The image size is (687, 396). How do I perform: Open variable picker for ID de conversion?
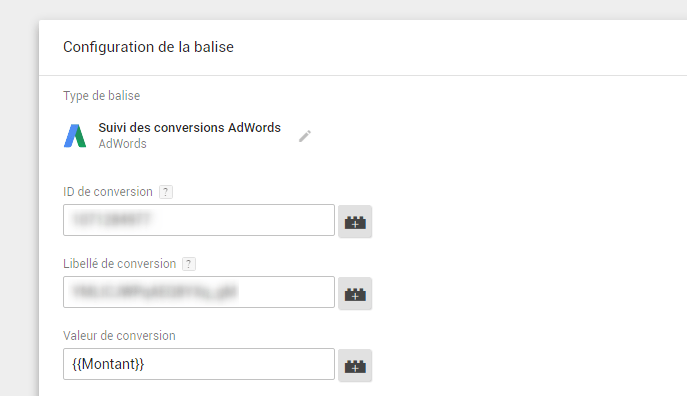pos(355,222)
